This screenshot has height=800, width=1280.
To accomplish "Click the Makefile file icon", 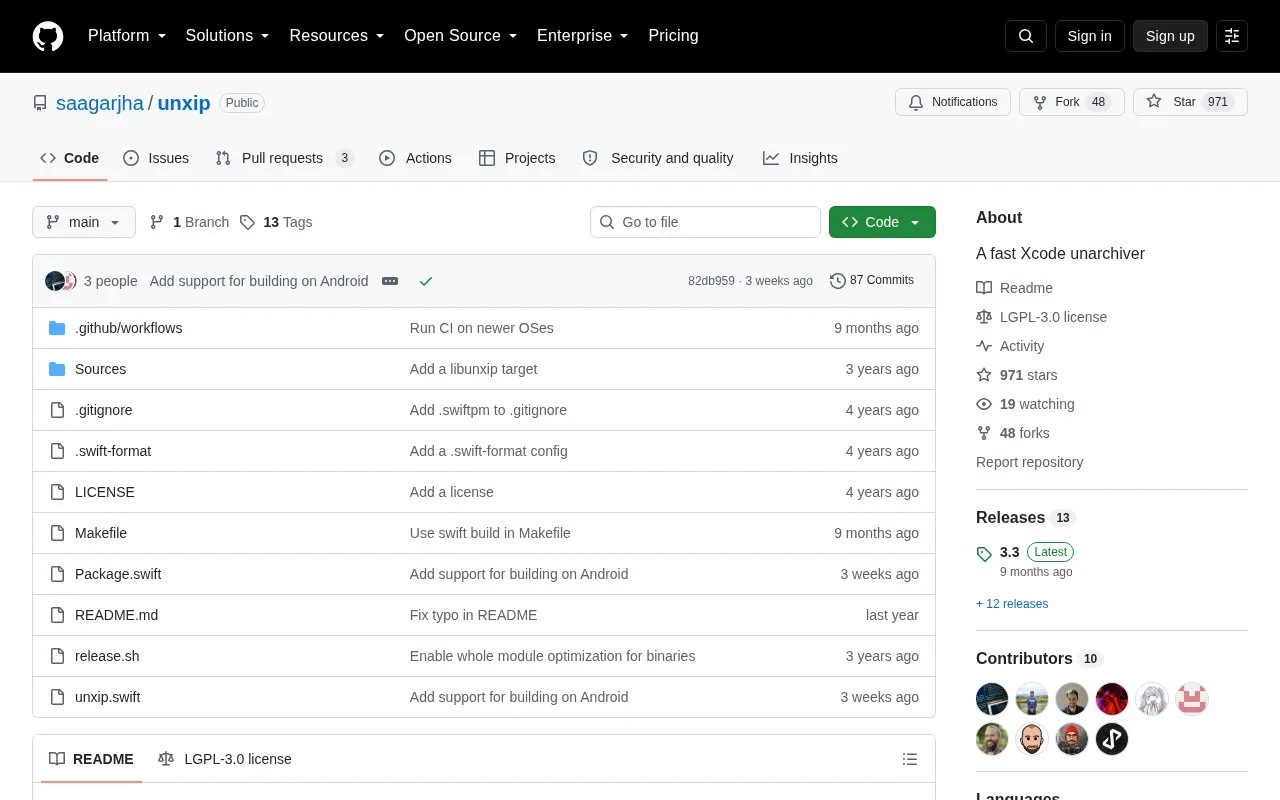I will 57,533.
